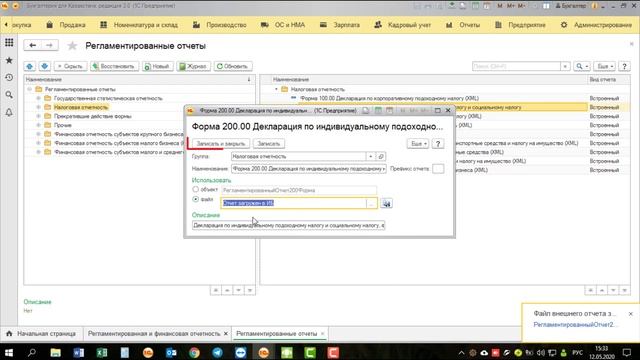Move item up with blue arrow
The image size is (640, 360).
30,66
